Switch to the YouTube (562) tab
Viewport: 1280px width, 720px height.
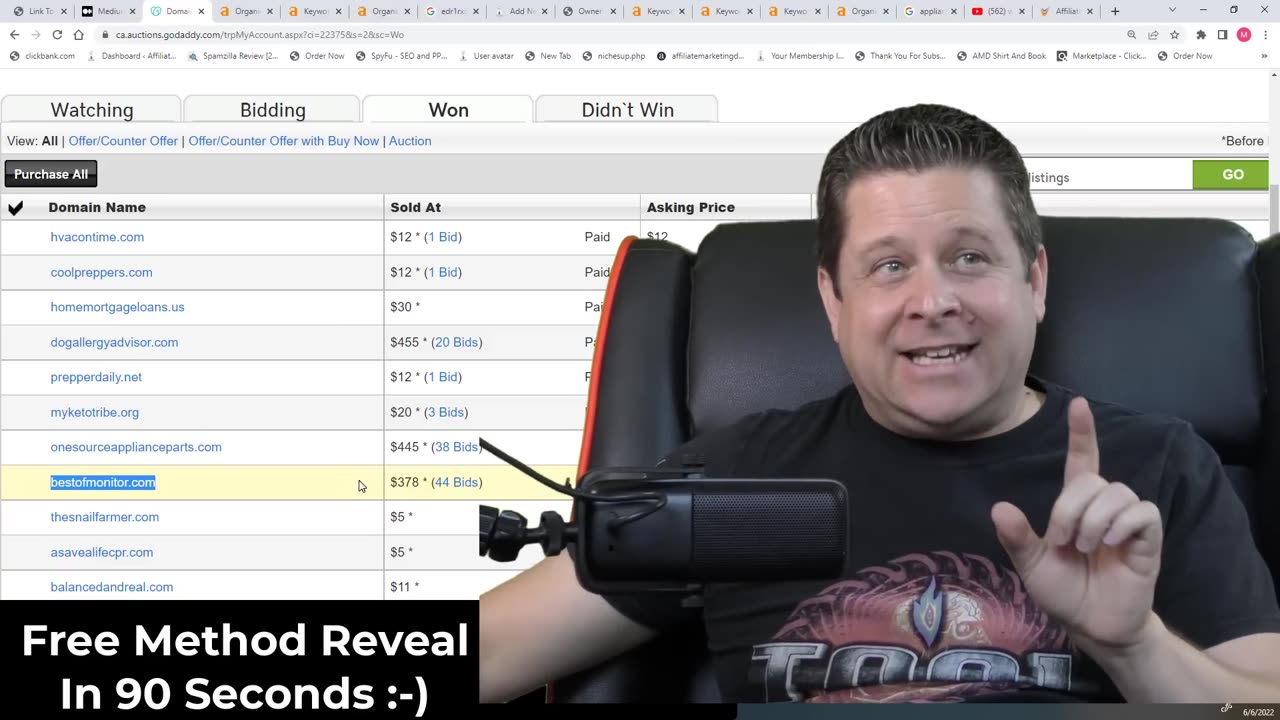[x=1000, y=11]
